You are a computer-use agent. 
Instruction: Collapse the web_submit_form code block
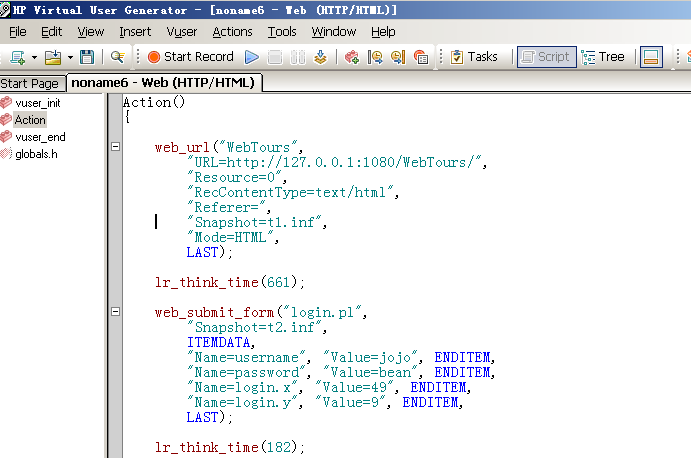(x=115, y=312)
